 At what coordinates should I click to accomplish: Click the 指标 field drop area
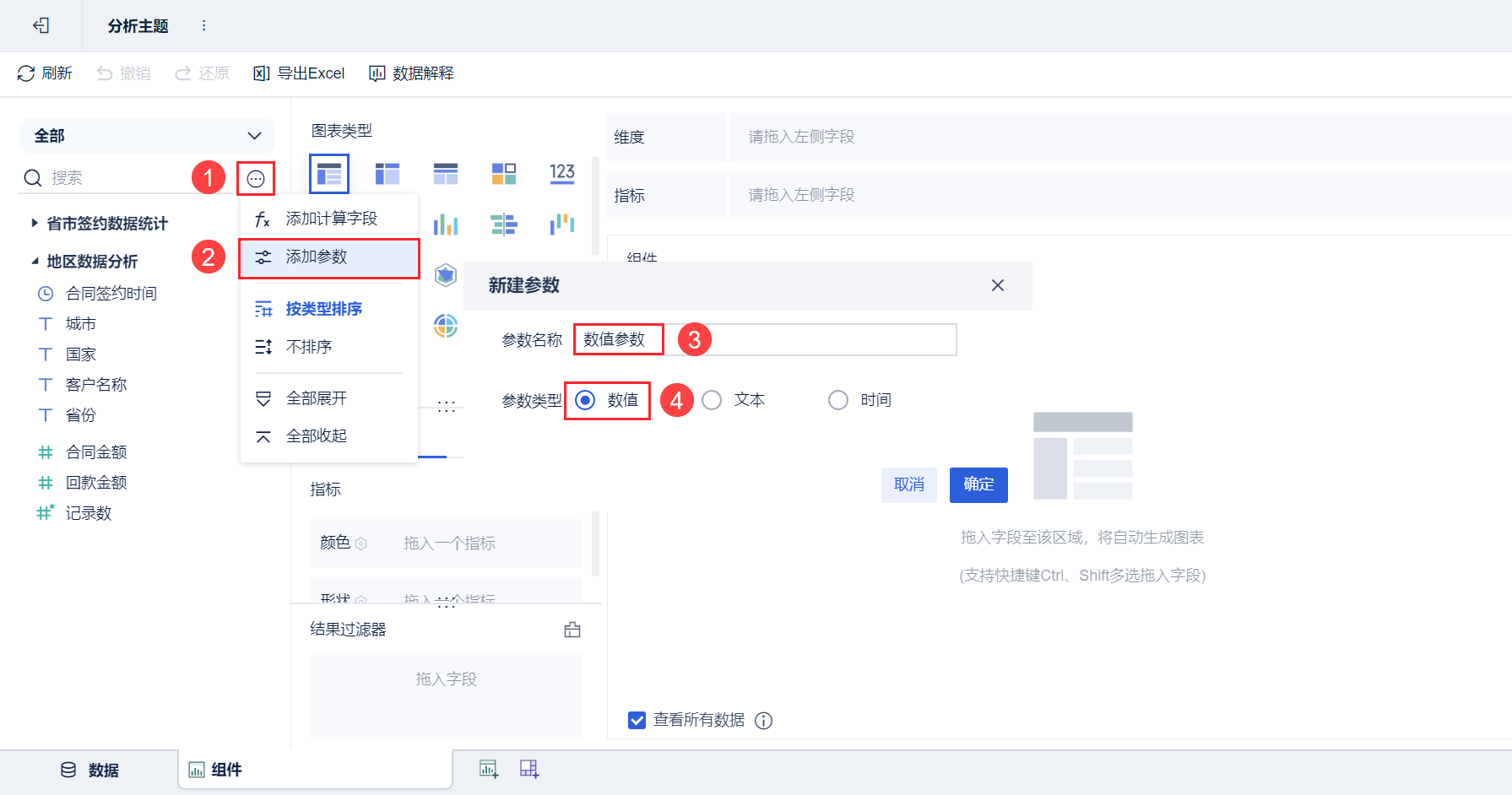(x=1119, y=195)
